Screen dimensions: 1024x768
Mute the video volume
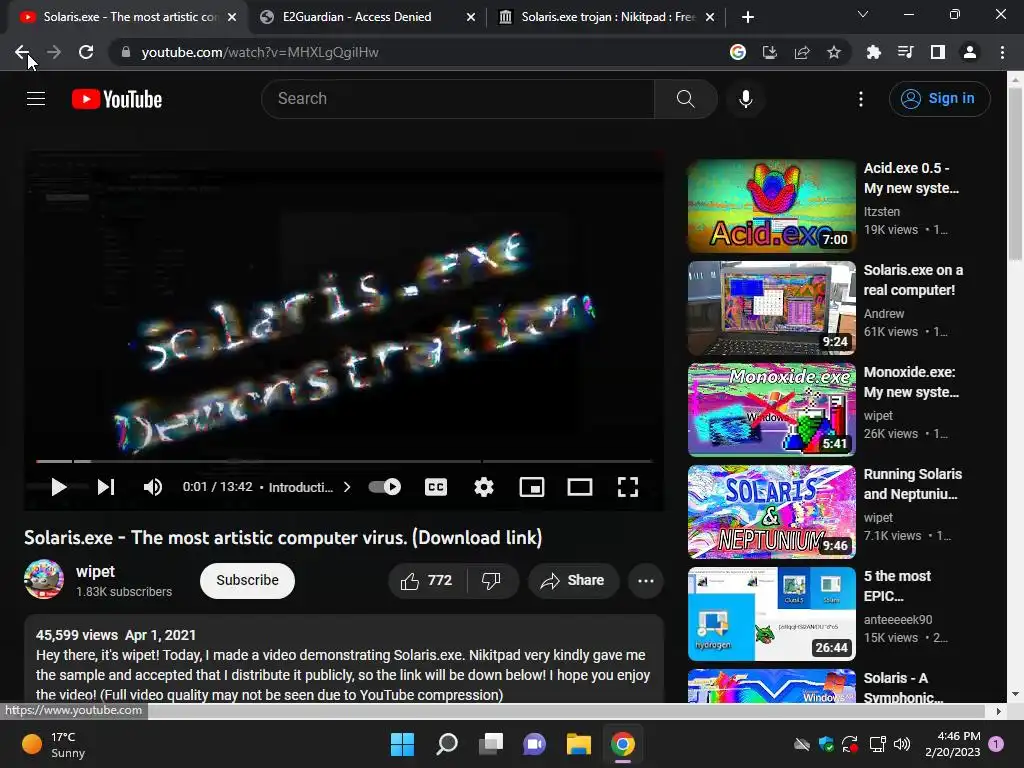[153, 487]
